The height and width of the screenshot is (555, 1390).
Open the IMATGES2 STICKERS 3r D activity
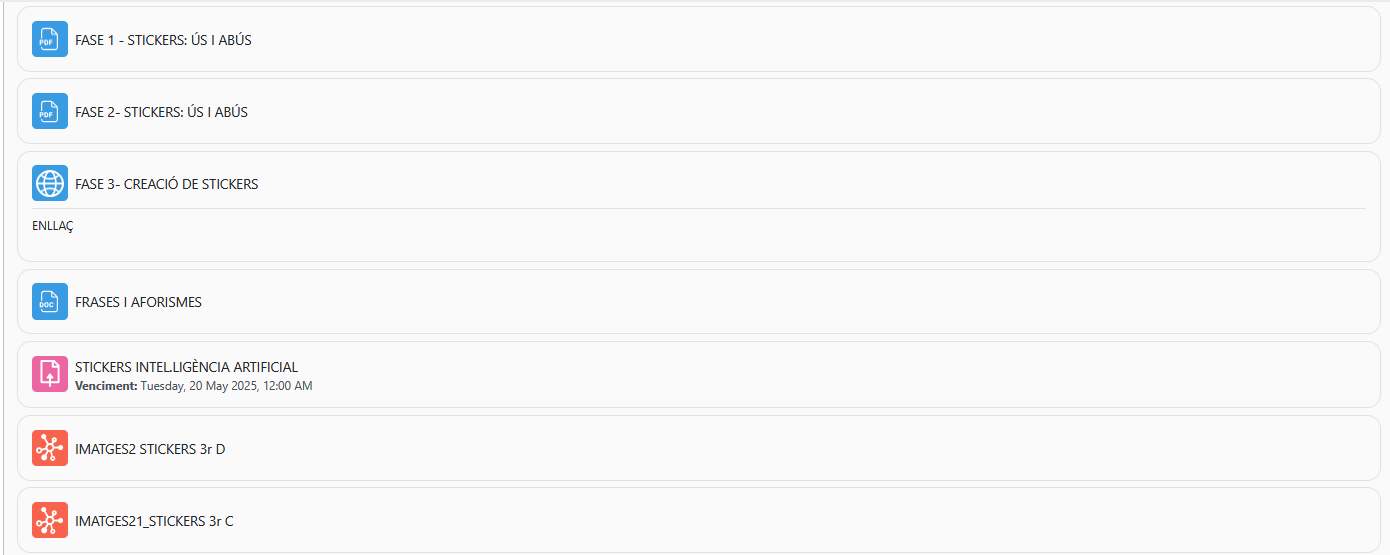point(150,449)
